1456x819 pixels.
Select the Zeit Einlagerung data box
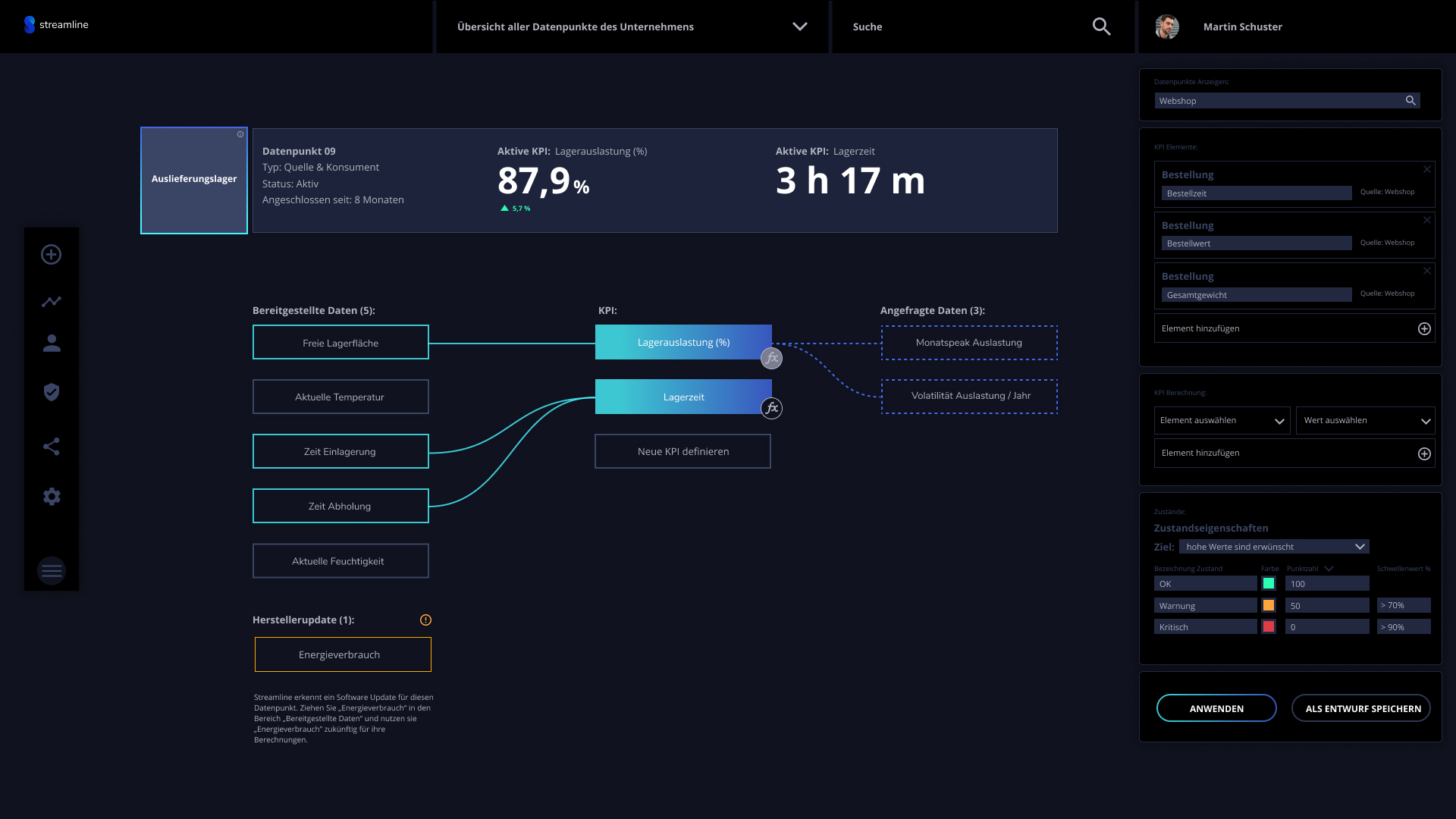[x=340, y=451]
